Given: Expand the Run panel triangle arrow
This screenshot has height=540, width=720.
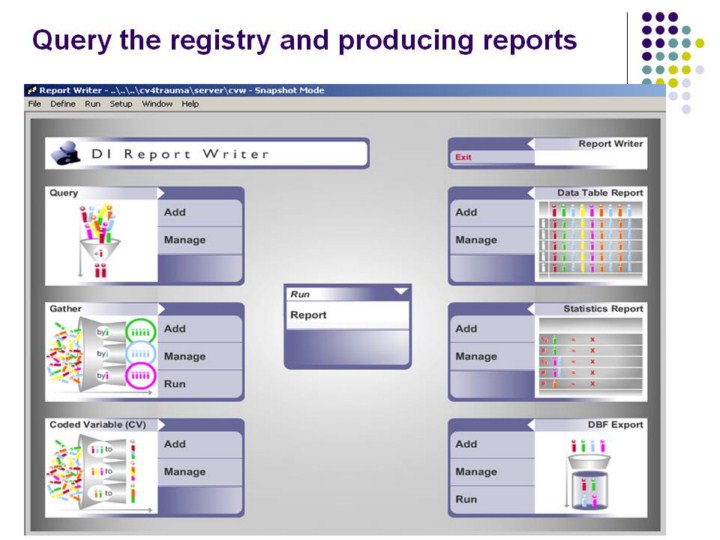Looking at the screenshot, I should pyautogui.click(x=401, y=292).
